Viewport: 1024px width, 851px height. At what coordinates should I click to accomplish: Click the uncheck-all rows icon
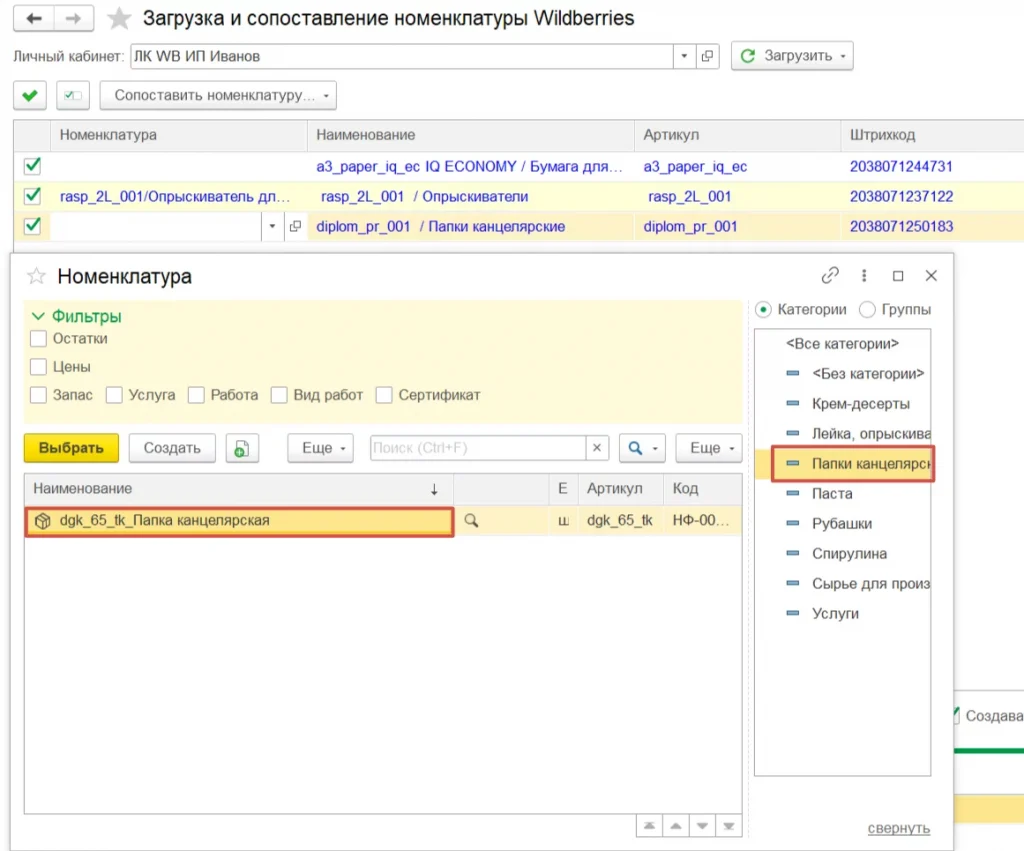[74, 96]
